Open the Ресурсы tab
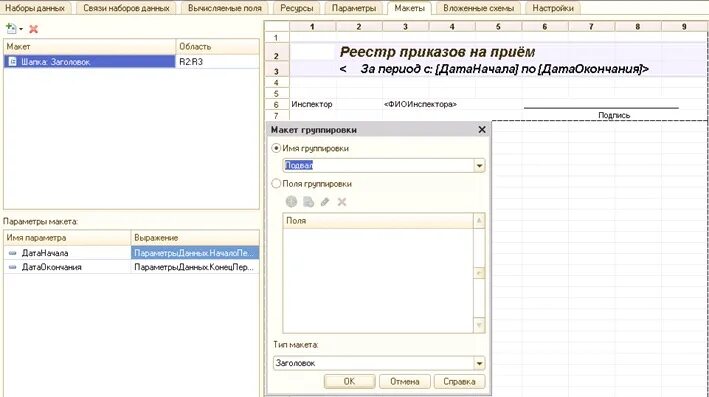 [297, 8]
